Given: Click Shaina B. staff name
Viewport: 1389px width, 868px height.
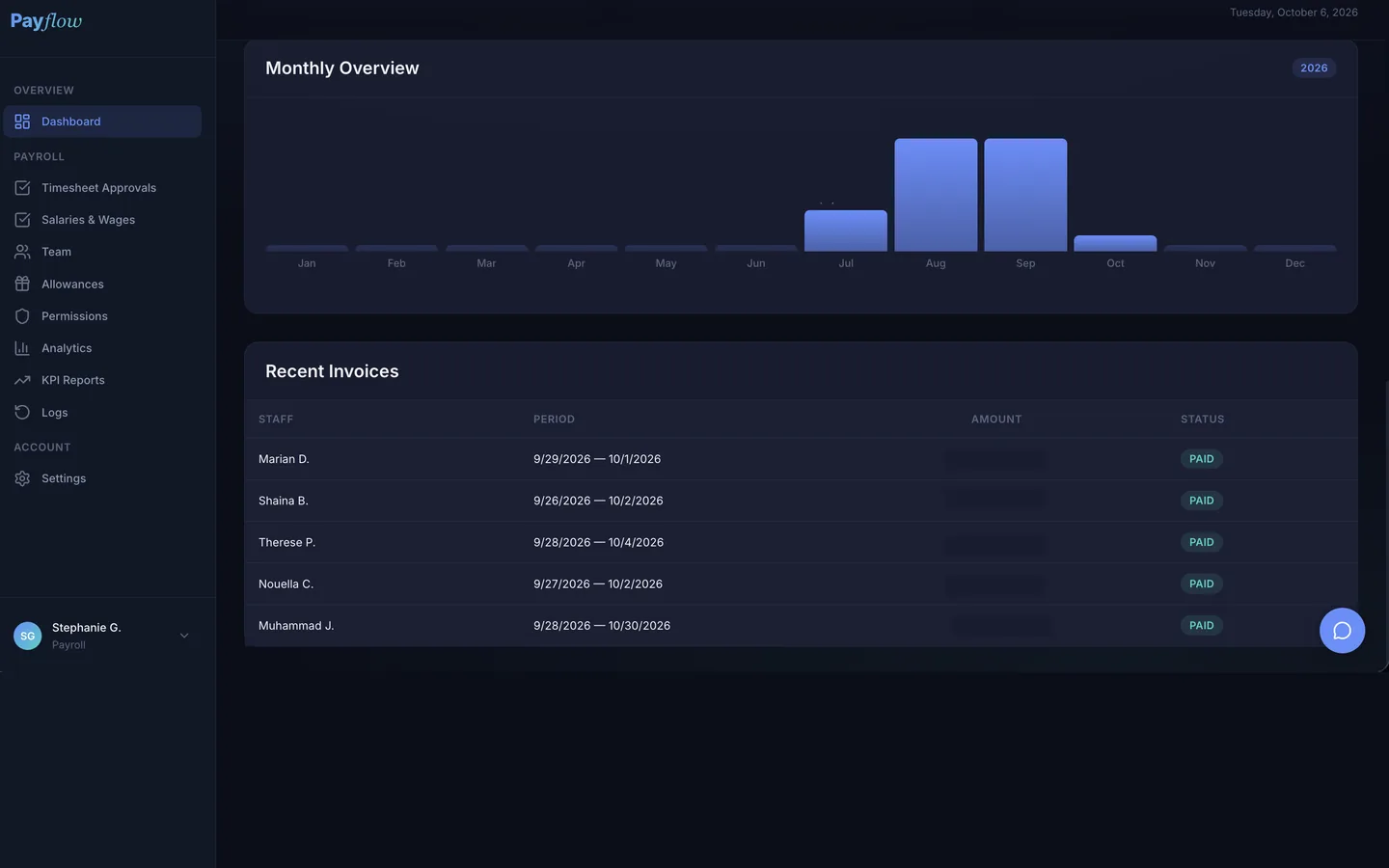Looking at the screenshot, I should [x=284, y=501].
